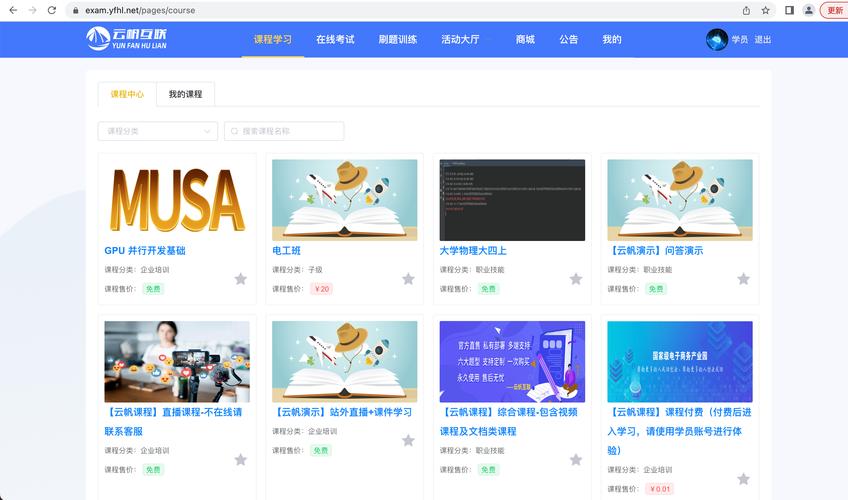Open the 直播课程-不在线请联系客服 course title
This screenshot has height=500, width=848.
click(x=173, y=422)
